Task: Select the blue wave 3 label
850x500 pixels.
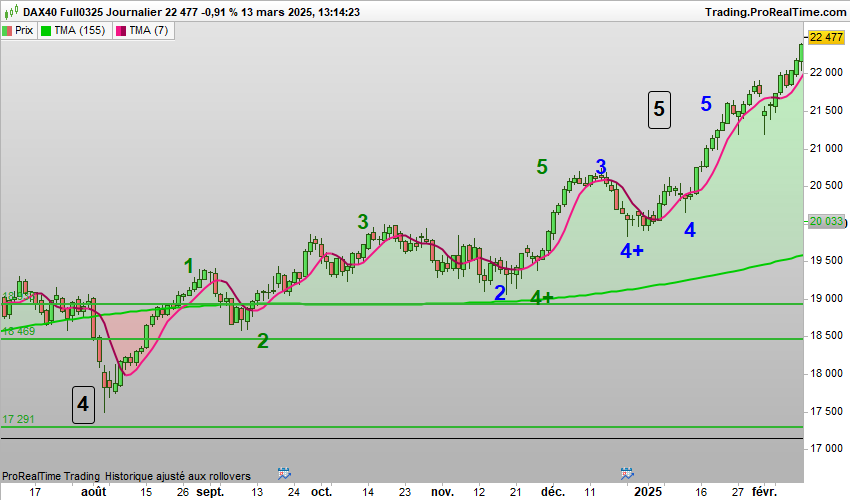Action: pyautogui.click(x=601, y=166)
